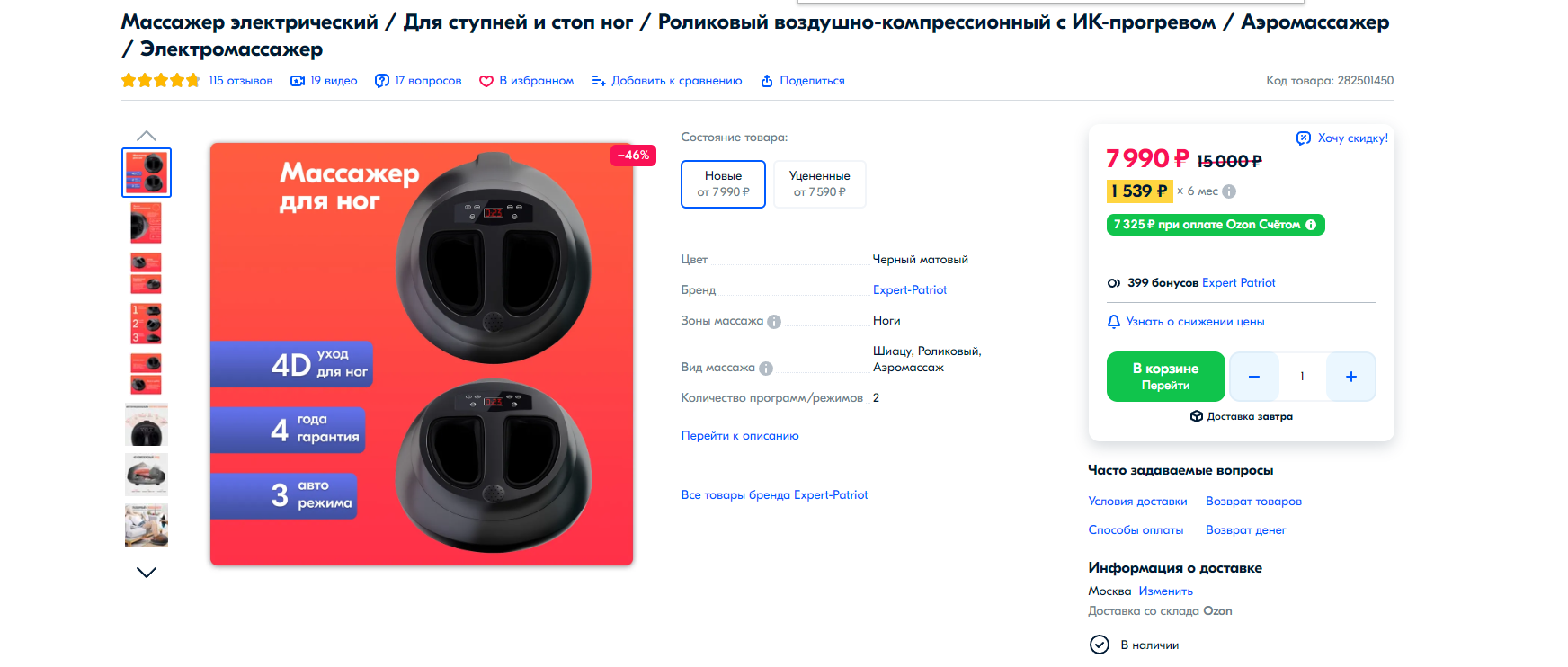Click the Поделиться share icon
This screenshot has height=667, width=1568.
[x=767, y=81]
